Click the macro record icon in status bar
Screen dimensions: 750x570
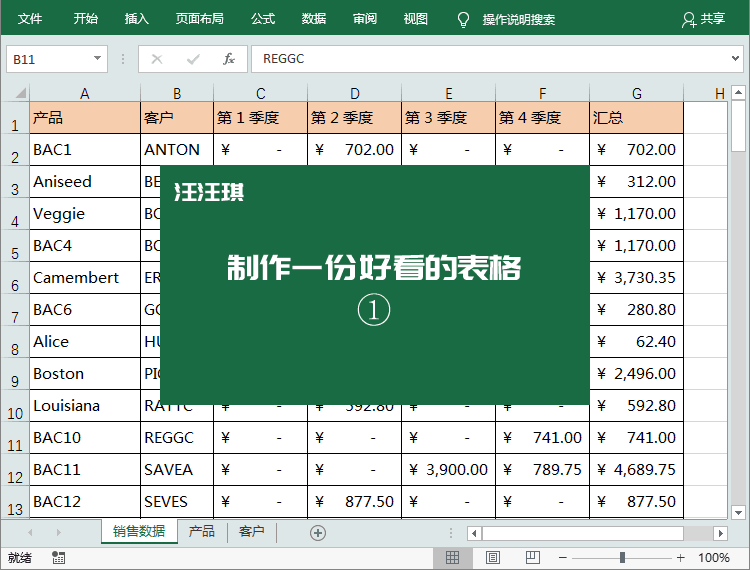coord(58,557)
